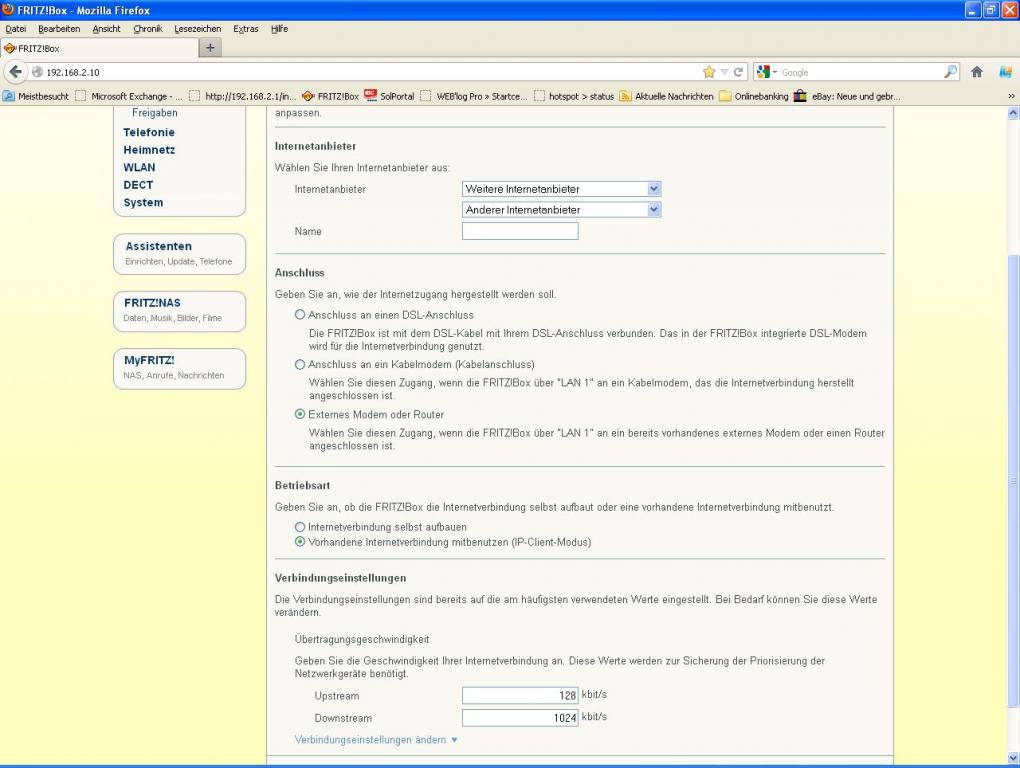Open the Microsoft Exchange bookmark
1020x768 pixels.
129,96
